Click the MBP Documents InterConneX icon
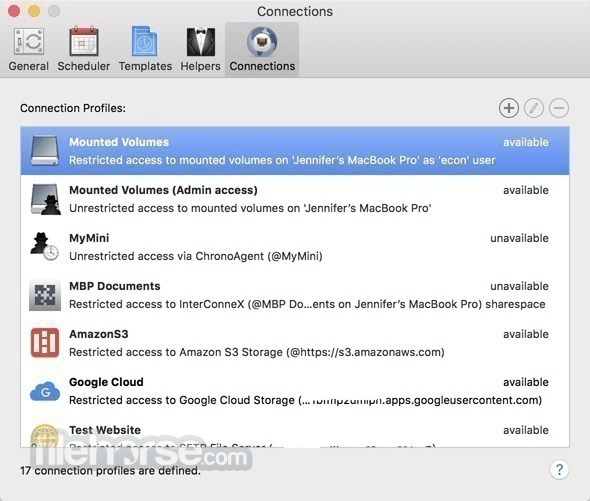The width and height of the screenshot is (590, 501). 45,295
